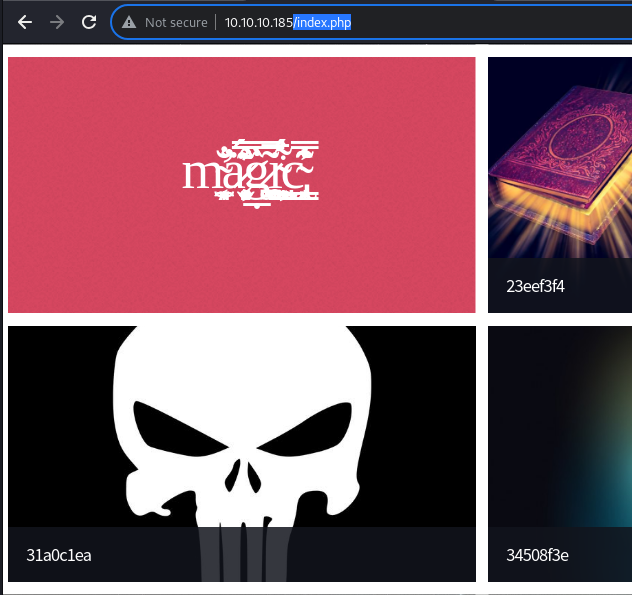This screenshot has width=632, height=595.
Task: Reload the page with the refresh icon
Action: click(89, 22)
